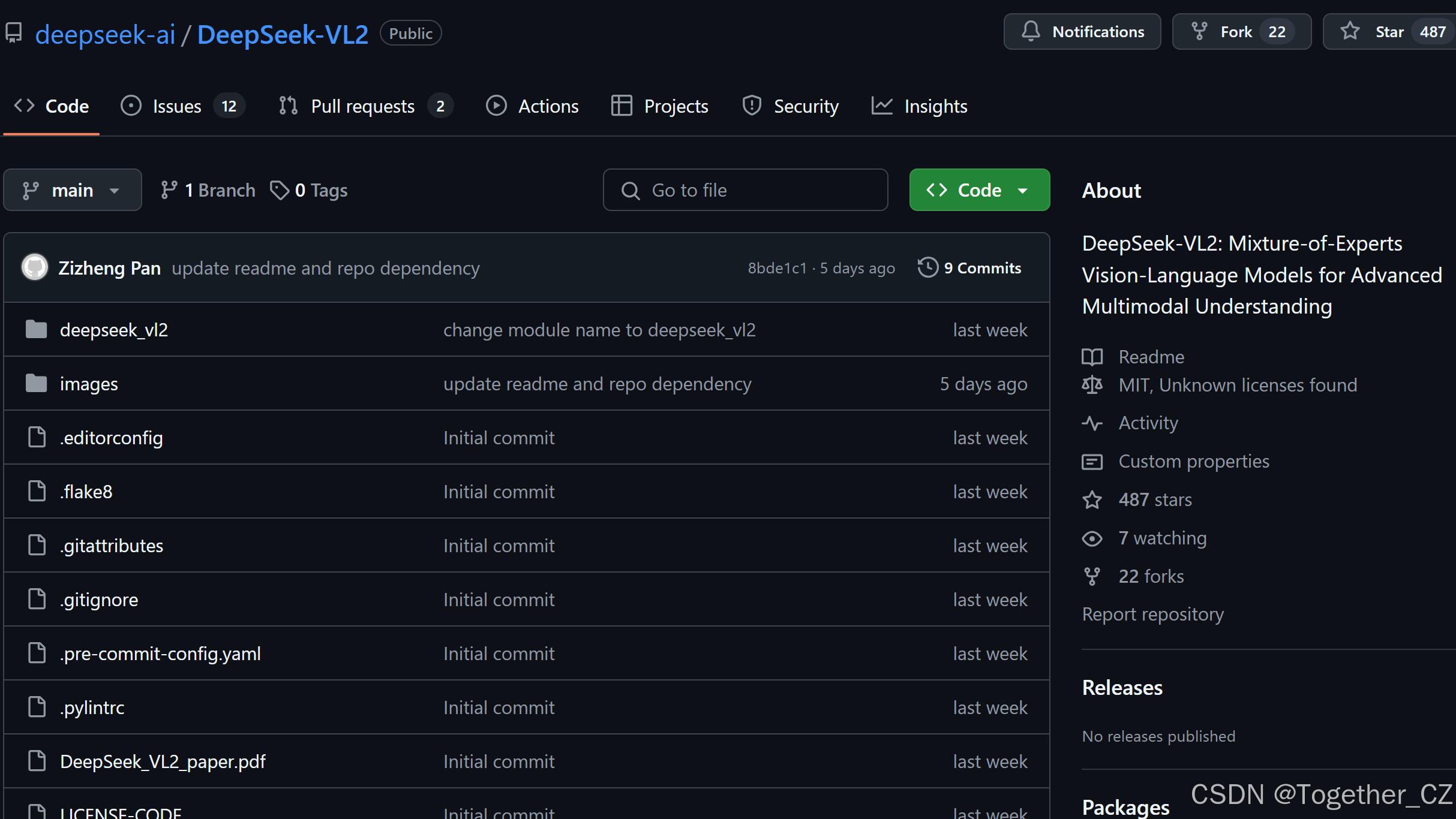
Task: Open DeepSeek_VL2_paper.pdf file
Action: click(x=163, y=761)
